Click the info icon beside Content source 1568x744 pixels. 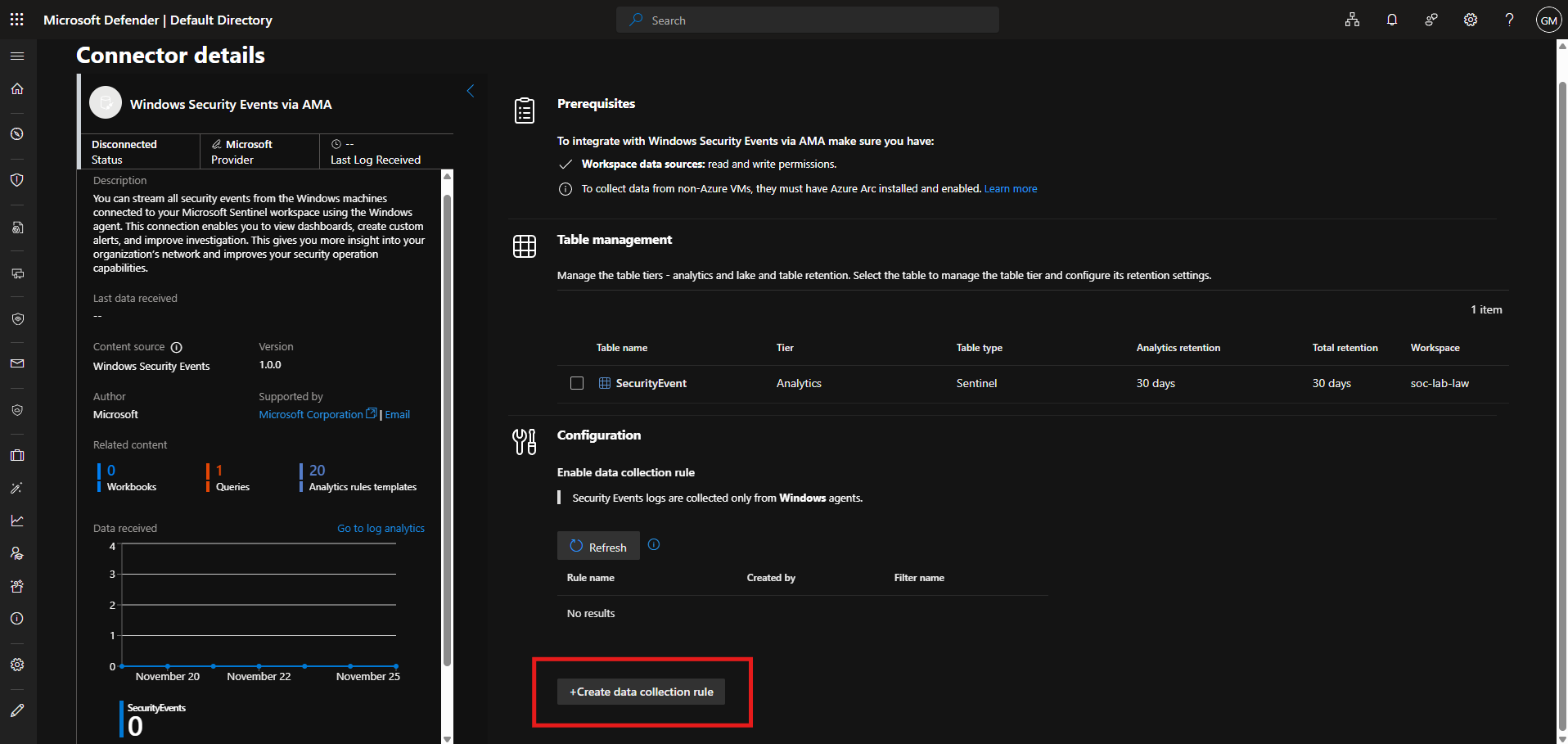tap(176, 347)
